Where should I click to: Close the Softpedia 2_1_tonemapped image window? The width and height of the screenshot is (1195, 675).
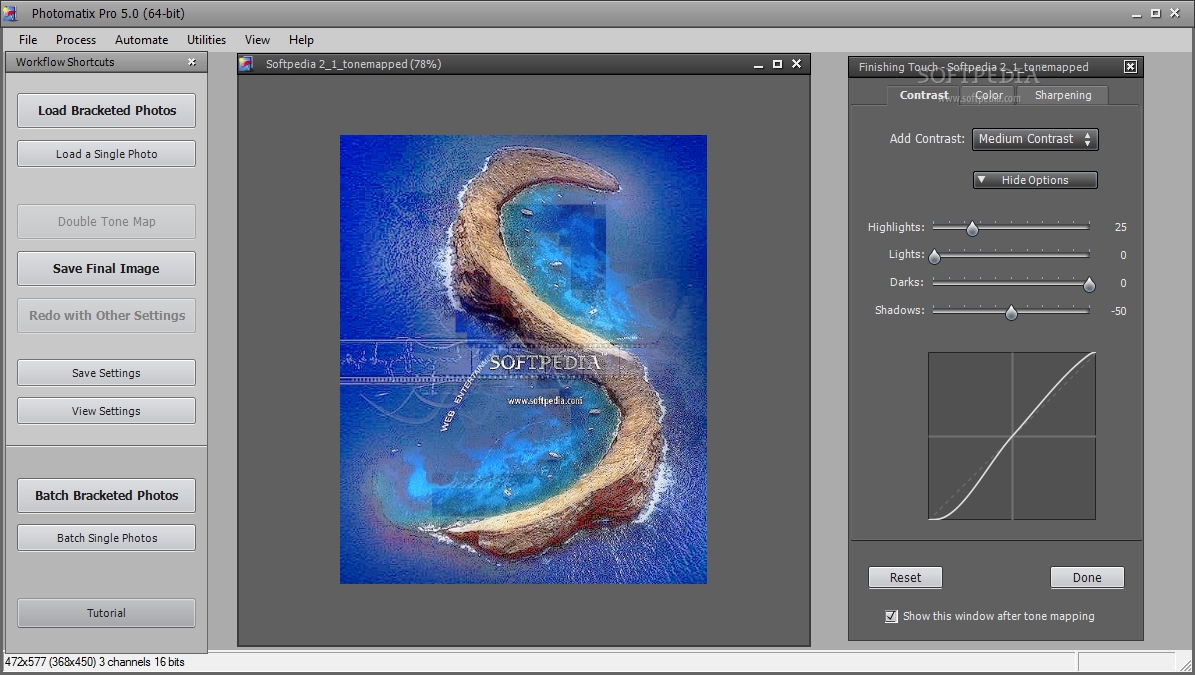point(796,64)
